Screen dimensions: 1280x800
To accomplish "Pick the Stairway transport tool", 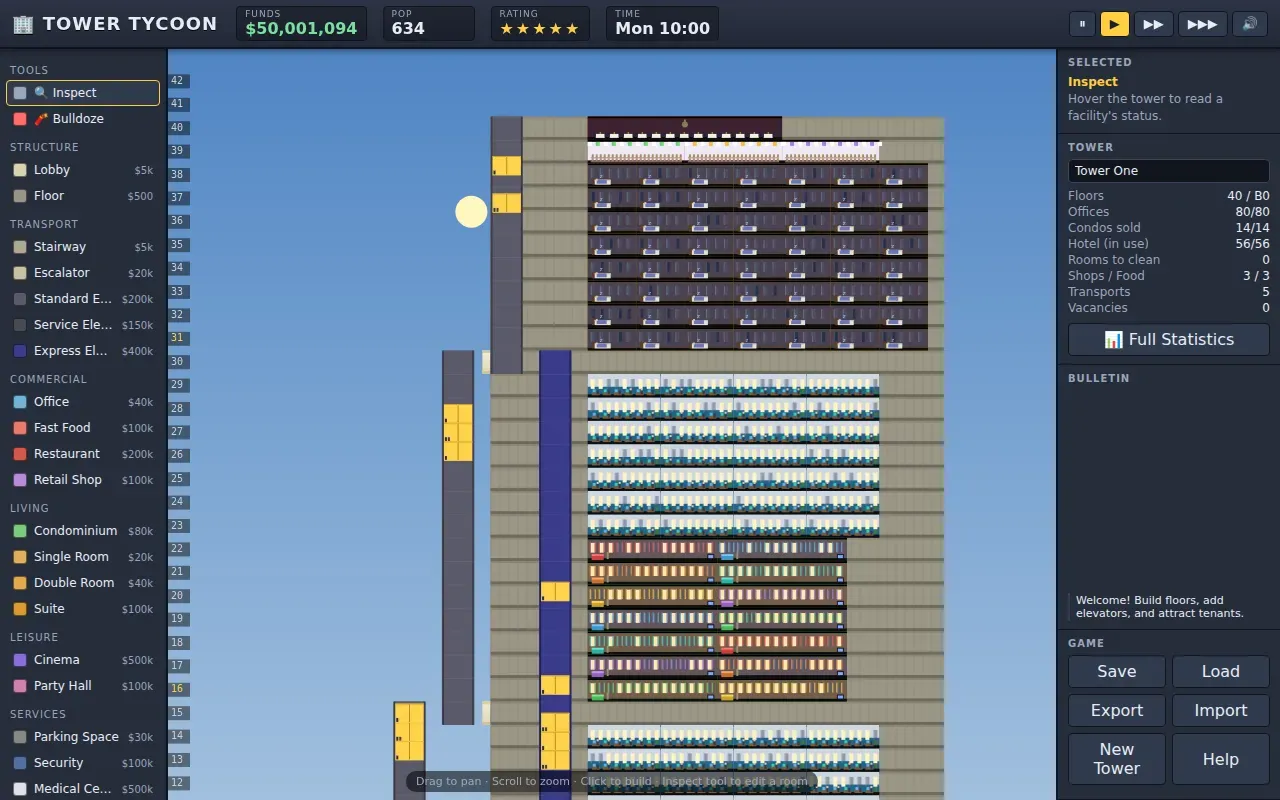I will [83, 247].
